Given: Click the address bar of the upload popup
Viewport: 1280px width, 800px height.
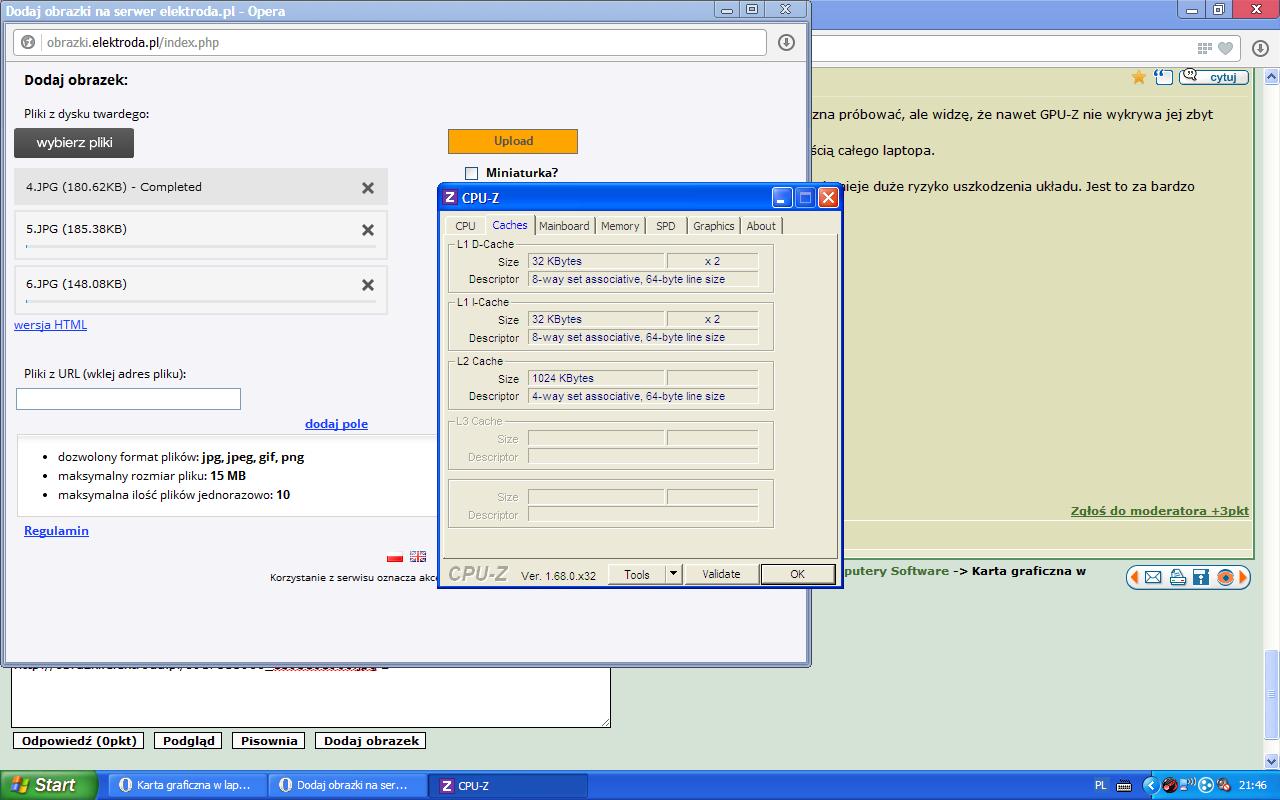Looking at the screenshot, I should (x=390, y=42).
